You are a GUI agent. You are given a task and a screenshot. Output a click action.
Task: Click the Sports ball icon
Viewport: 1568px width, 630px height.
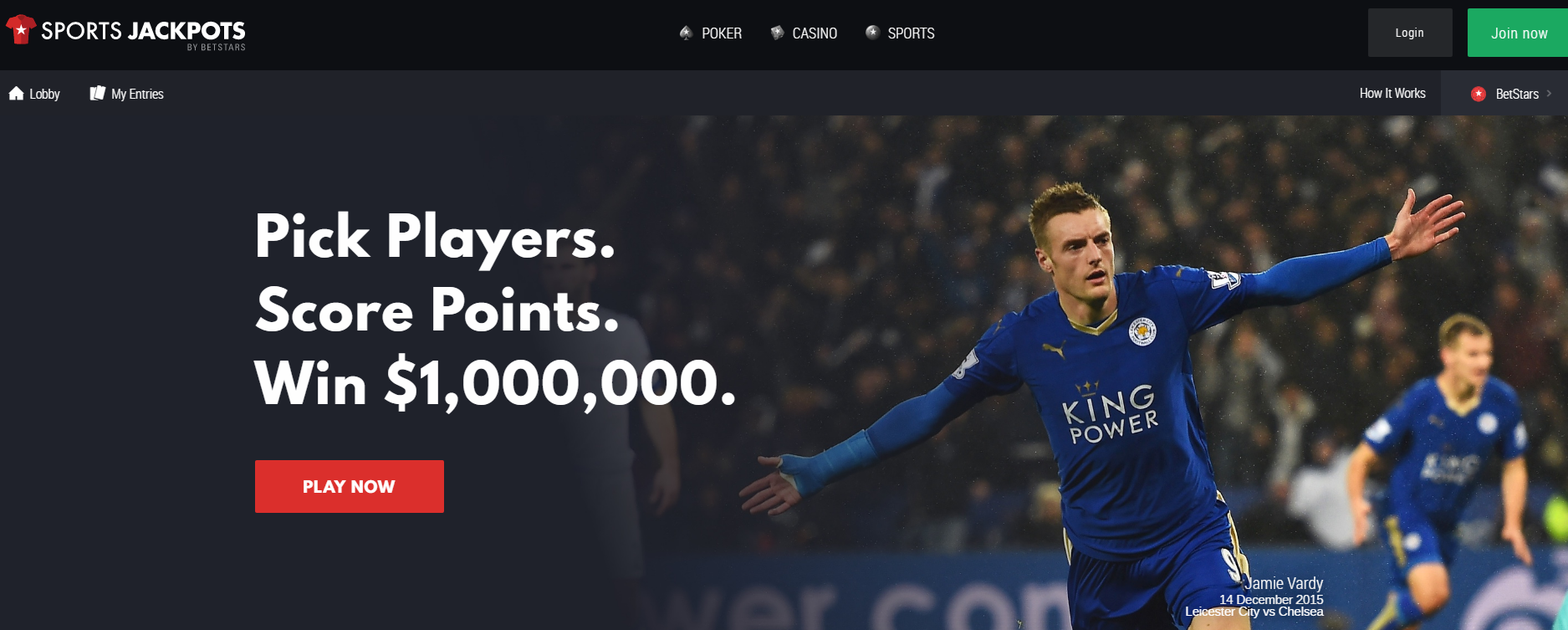pyautogui.click(x=872, y=33)
